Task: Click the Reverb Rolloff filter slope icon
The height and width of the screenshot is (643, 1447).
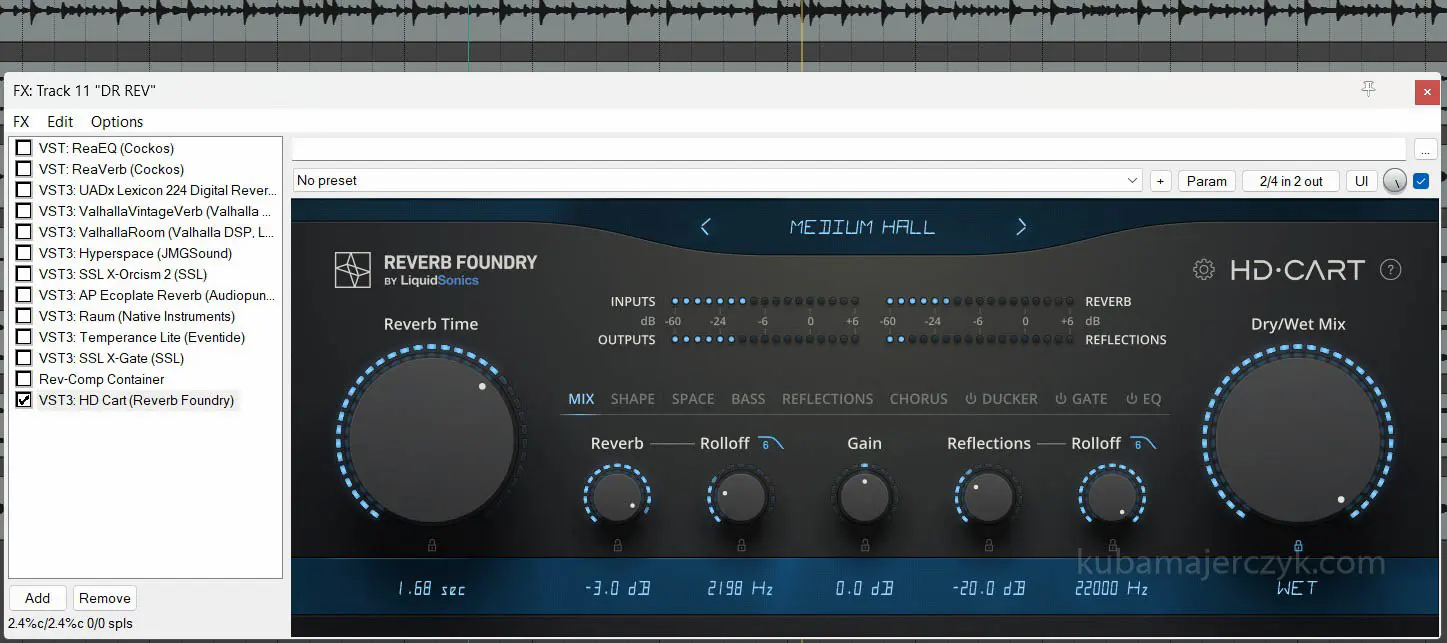Action: click(770, 444)
